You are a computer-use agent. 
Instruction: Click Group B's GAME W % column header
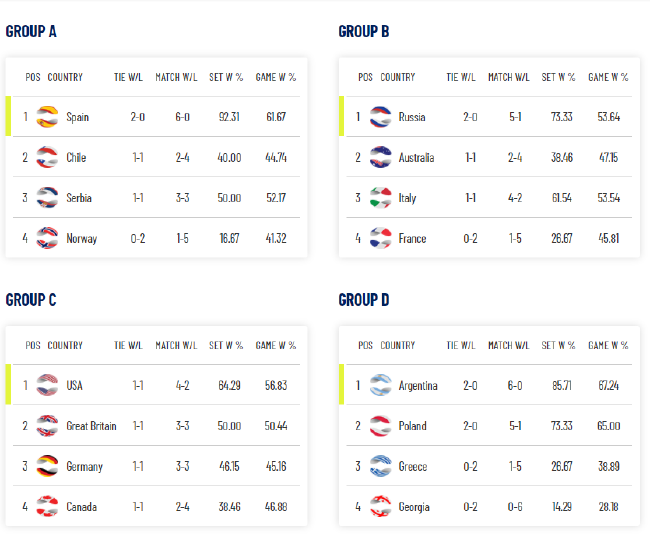click(608, 77)
